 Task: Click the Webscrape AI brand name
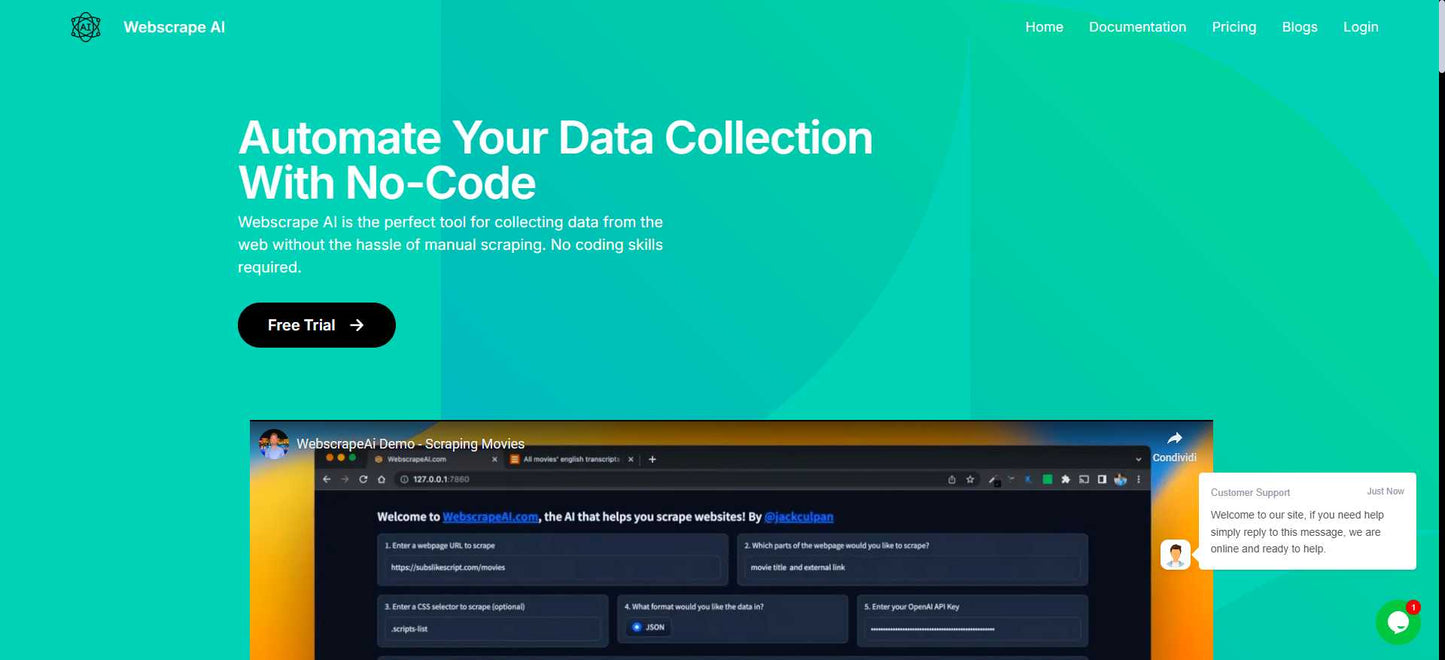[174, 27]
